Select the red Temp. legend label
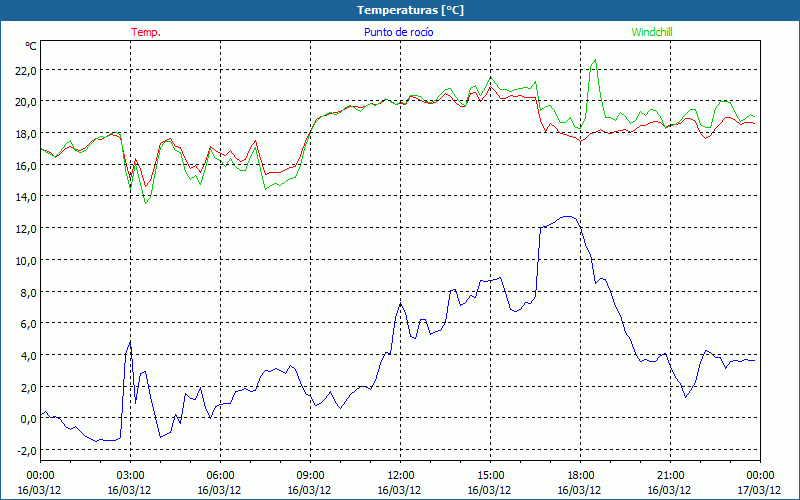The height and width of the screenshot is (500, 800). (146, 32)
